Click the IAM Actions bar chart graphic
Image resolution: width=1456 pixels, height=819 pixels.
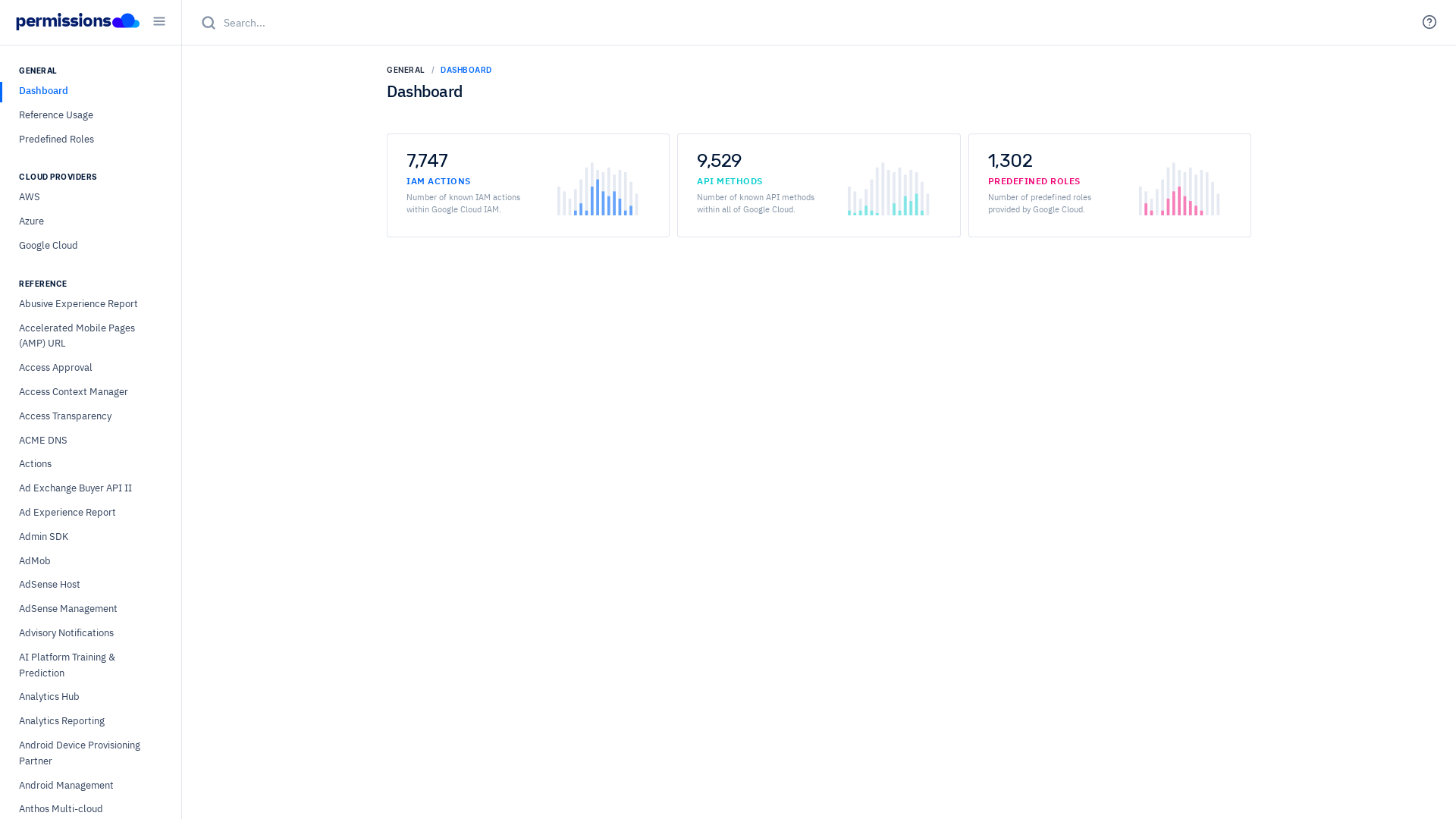coord(598,189)
